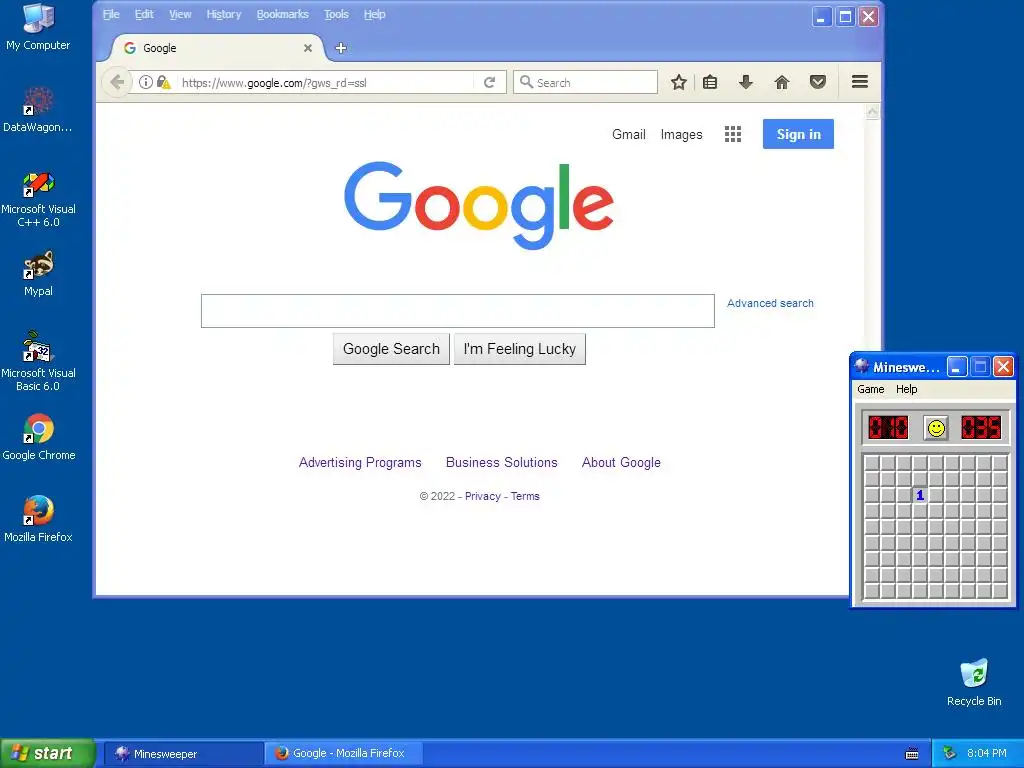The height and width of the screenshot is (768, 1024).
Task: Go to Firefox home page icon
Action: (x=782, y=82)
